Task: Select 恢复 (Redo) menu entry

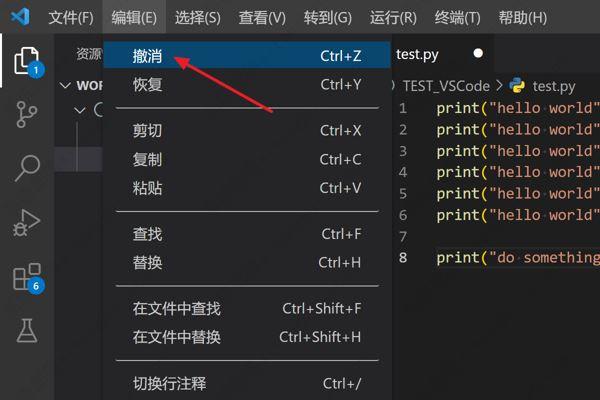Action: click(x=148, y=85)
